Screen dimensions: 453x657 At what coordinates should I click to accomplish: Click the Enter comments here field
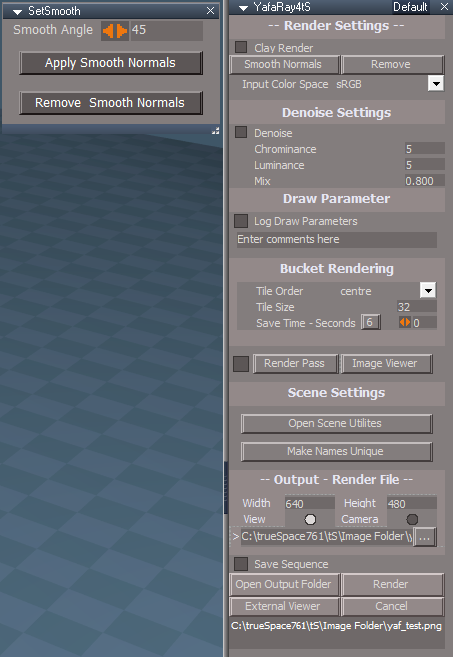pyautogui.click(x=337, y=240)
